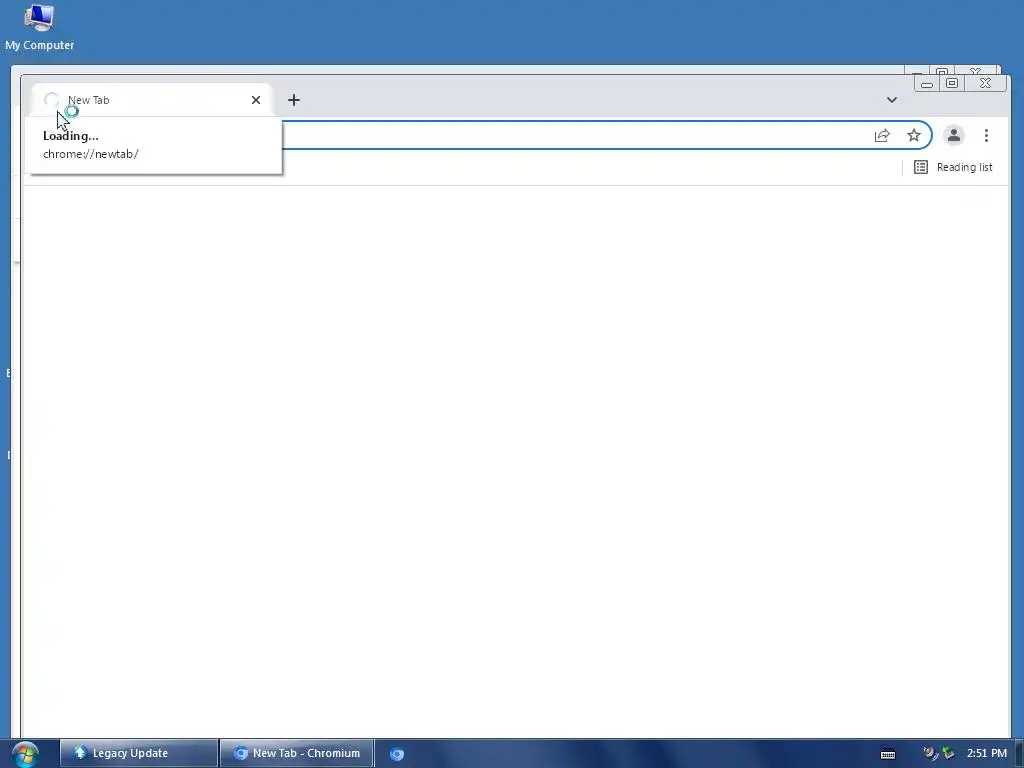Maximize the Chromium window

pyautogui.click(x=952, y=84)
